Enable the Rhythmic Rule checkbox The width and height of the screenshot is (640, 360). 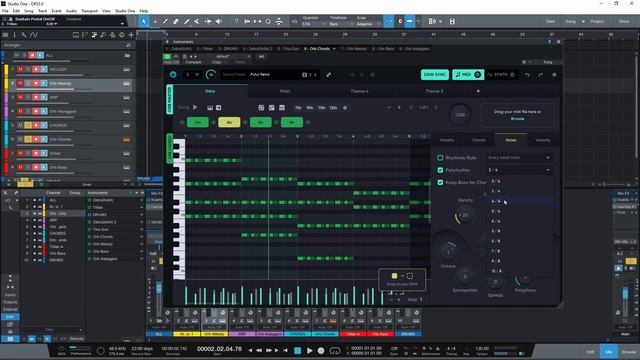(440, 158)
